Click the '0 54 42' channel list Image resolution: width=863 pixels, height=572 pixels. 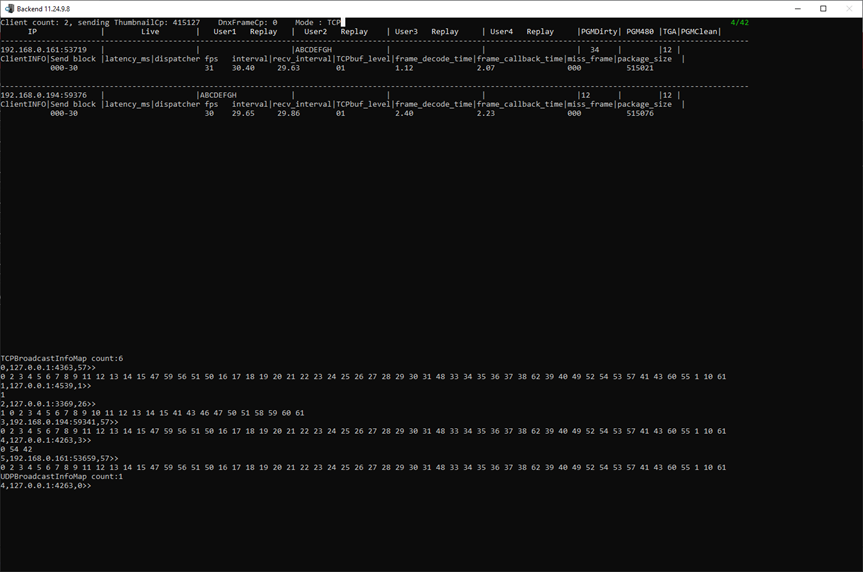pos(17,449)
